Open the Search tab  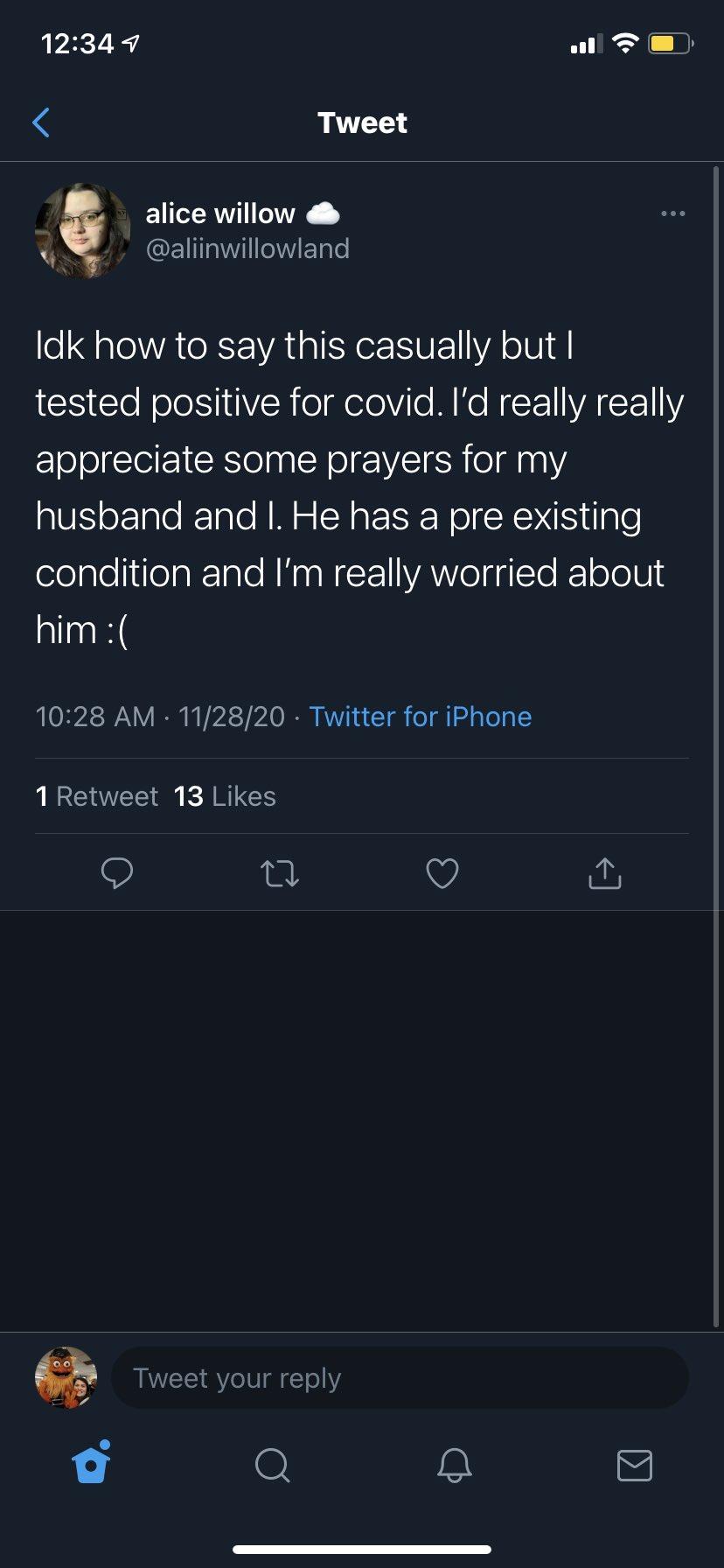pos(272,1465)
